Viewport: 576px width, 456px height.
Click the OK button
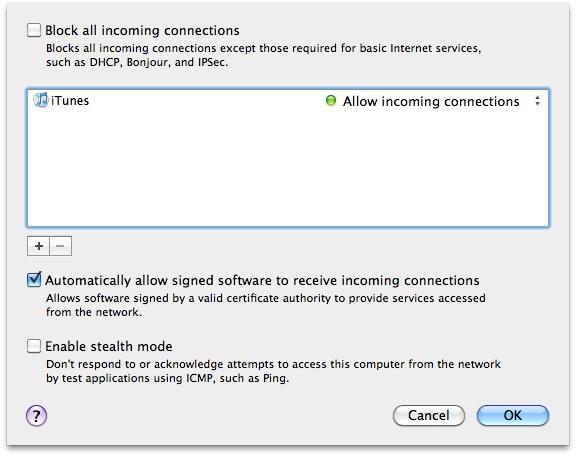[513, 416]
